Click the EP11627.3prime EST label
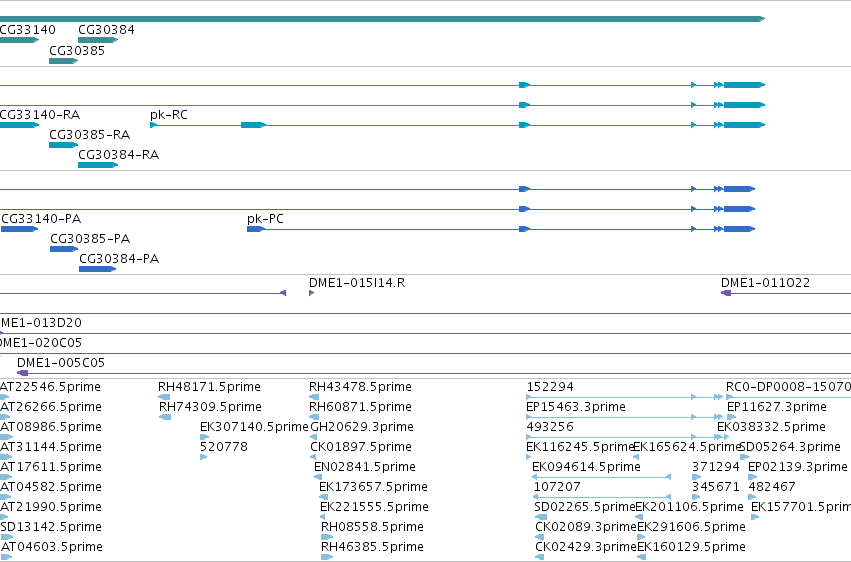 pyautogui.click(x=777, y=407)
